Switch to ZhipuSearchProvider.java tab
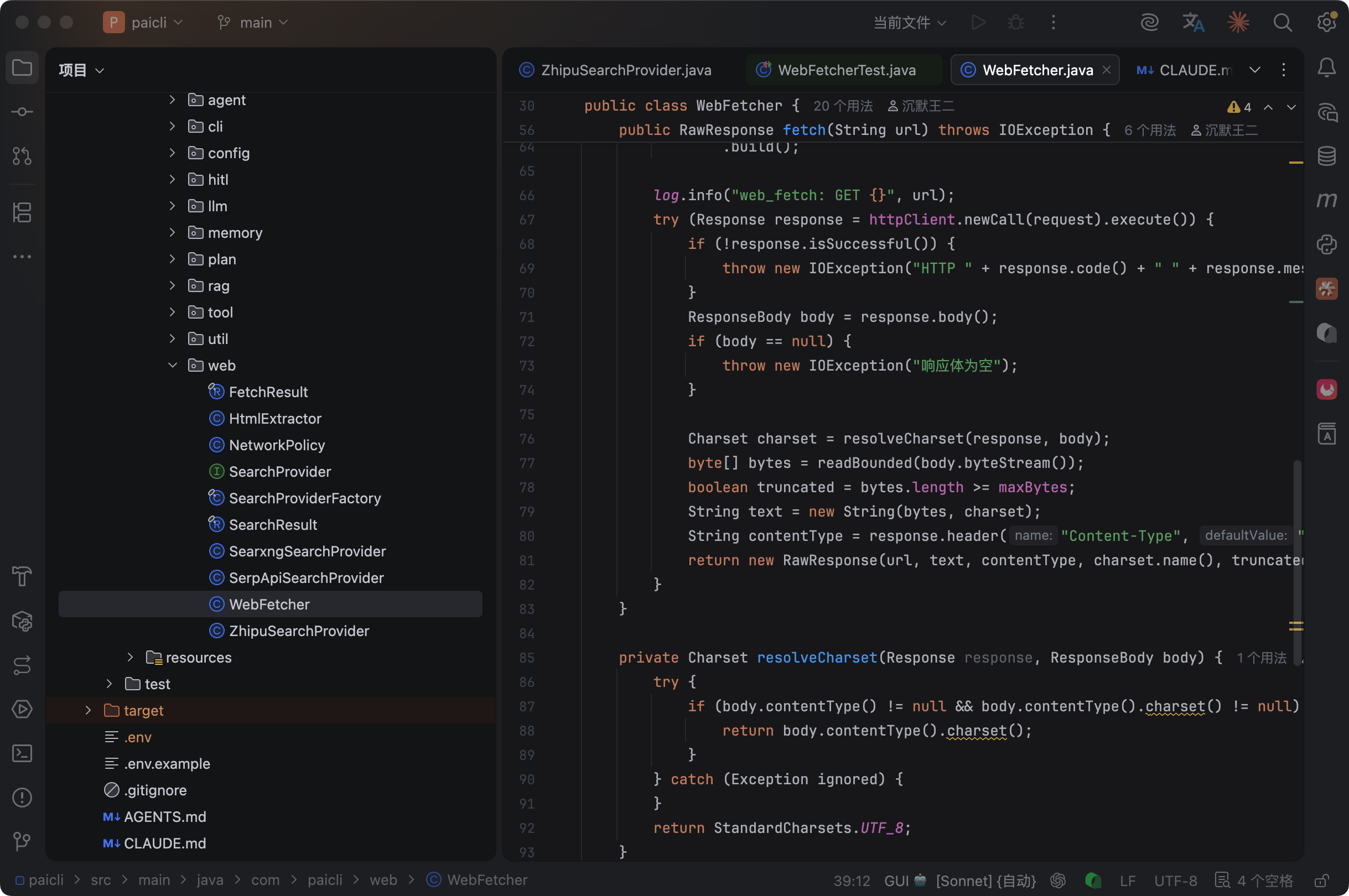The height and width of the screenshot is (896, 1349). pos(625,70)
